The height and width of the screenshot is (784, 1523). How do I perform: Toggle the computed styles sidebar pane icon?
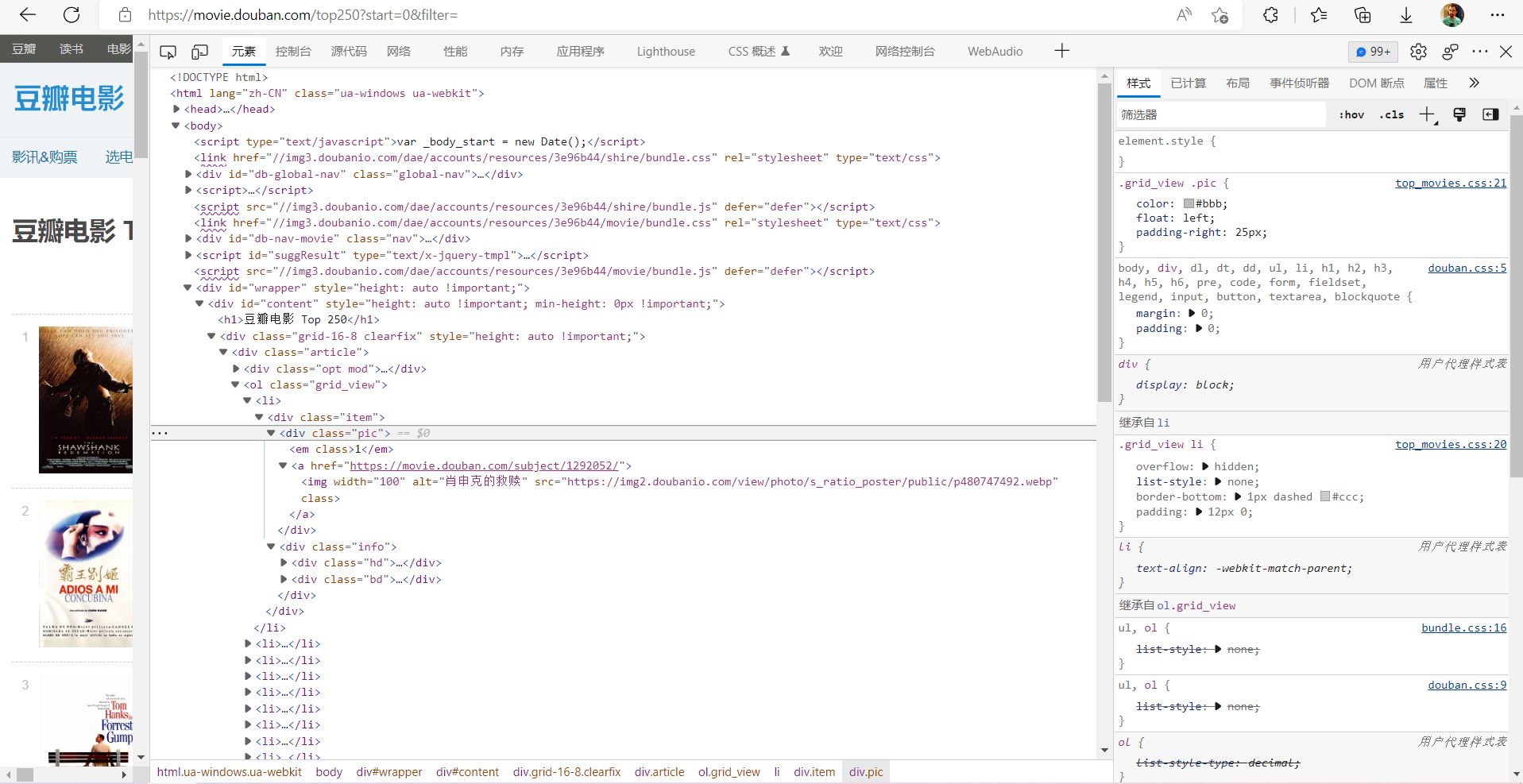coord(1490,115)
